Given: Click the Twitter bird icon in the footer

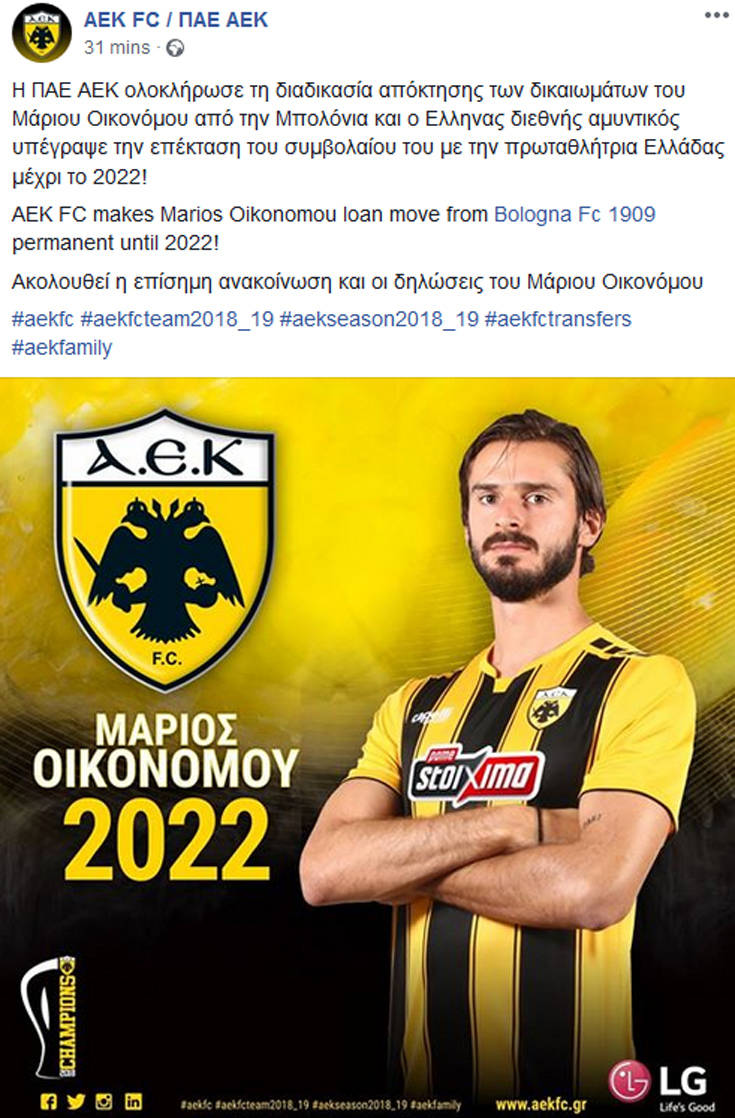Looking at the screenshot, I should coord(76,1102).
